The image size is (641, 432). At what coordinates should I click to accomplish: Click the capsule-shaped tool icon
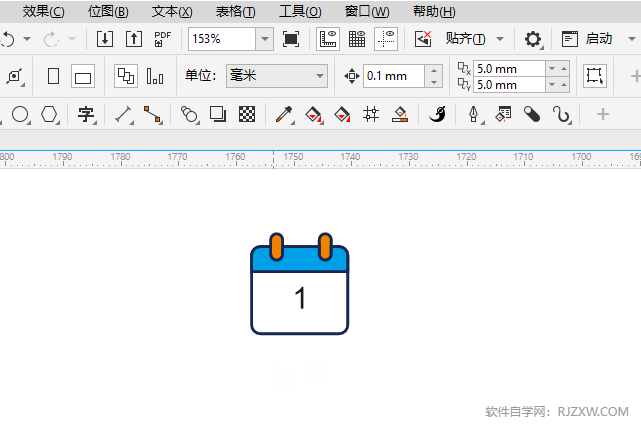(x=532, y=114)
